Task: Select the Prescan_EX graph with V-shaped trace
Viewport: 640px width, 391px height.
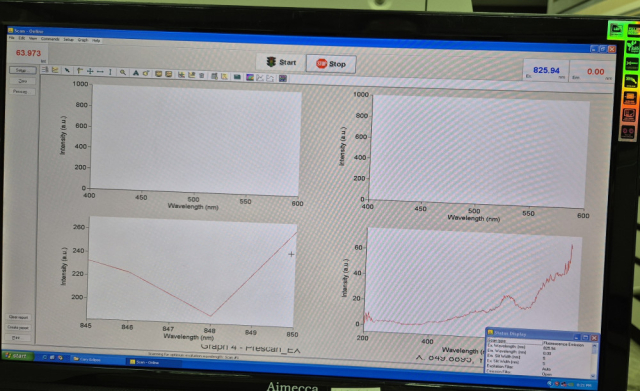Action: (x=191, y=272)
